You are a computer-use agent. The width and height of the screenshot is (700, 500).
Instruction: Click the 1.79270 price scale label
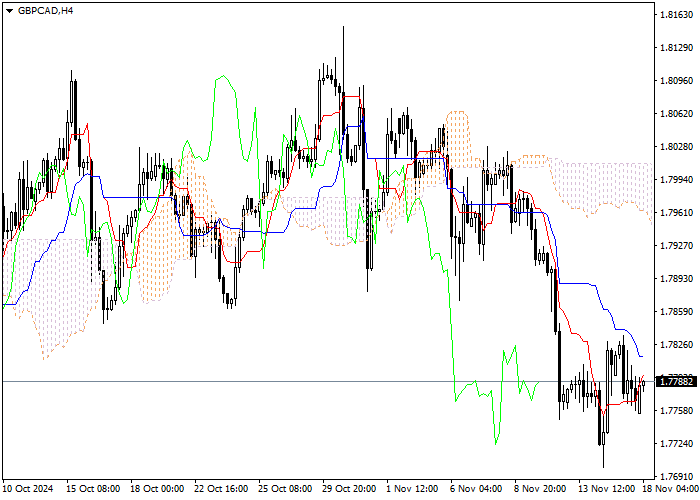point(676,246)
